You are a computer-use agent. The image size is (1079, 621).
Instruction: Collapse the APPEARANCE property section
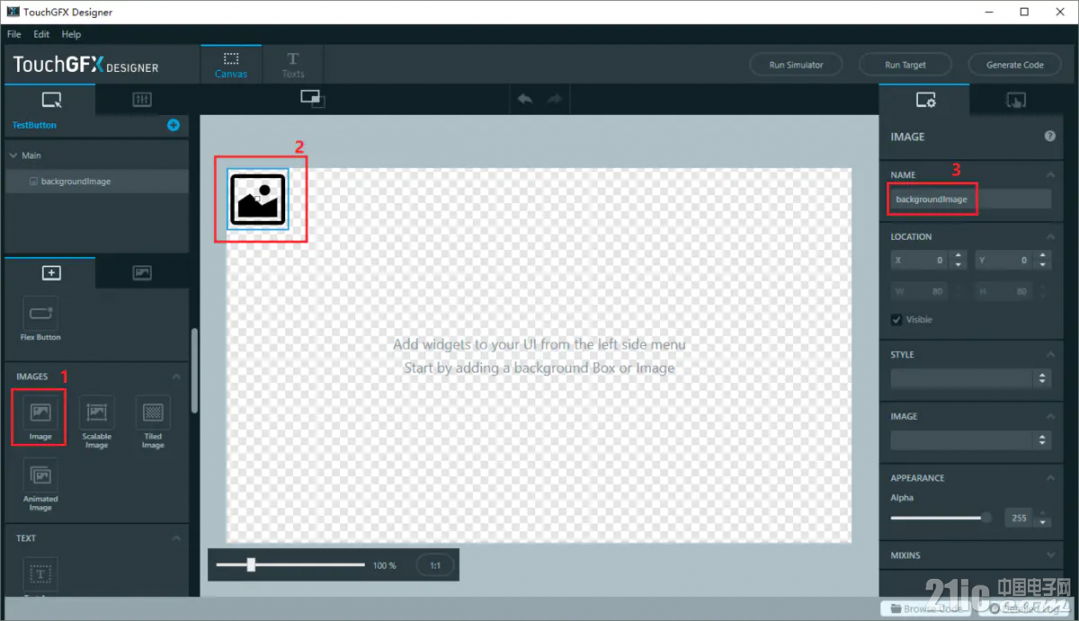point(1050,478)
